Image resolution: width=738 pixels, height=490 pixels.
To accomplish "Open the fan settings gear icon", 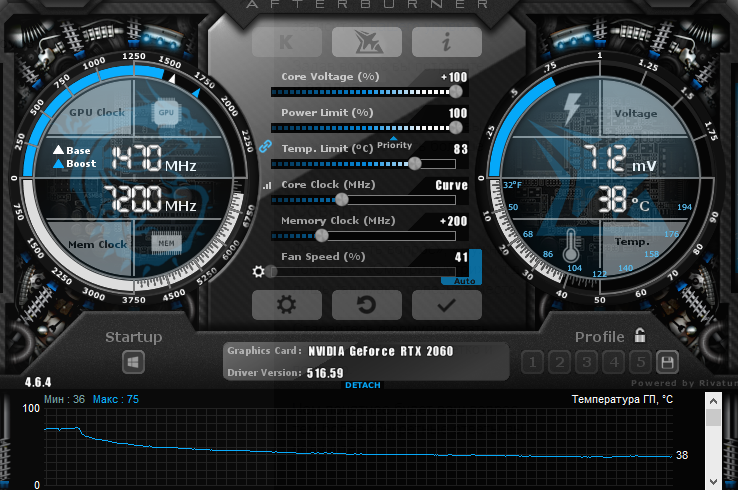I will pos(258,271).
